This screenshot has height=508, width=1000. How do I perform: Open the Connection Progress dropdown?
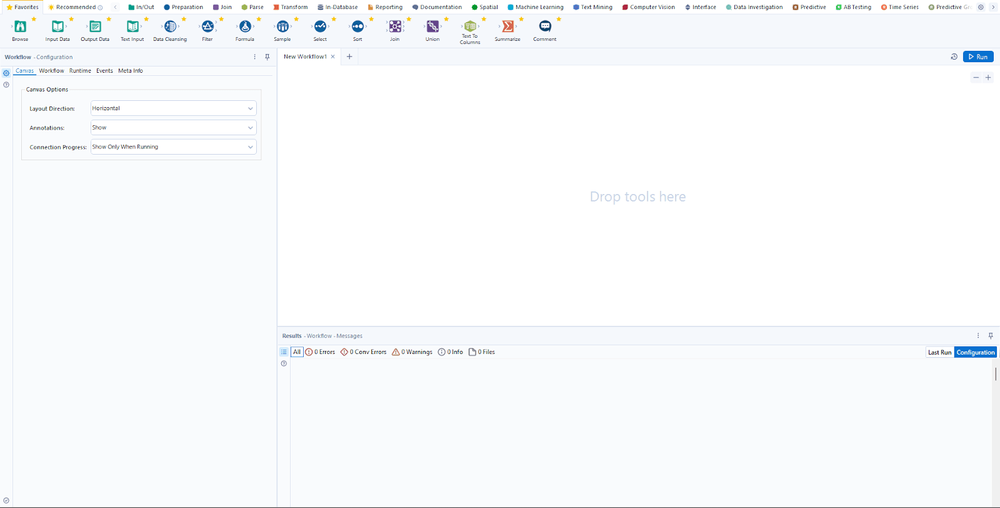[173, 147]
